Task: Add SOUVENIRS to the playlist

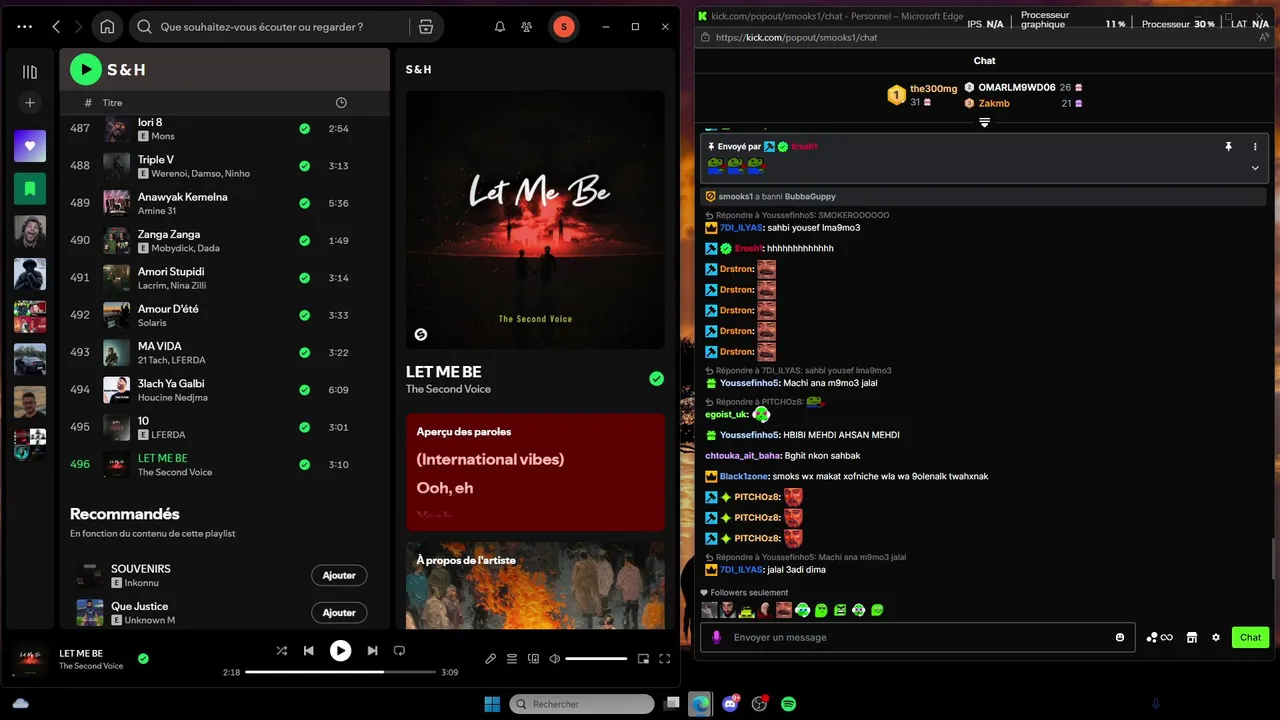Action: tap(339, 575)
